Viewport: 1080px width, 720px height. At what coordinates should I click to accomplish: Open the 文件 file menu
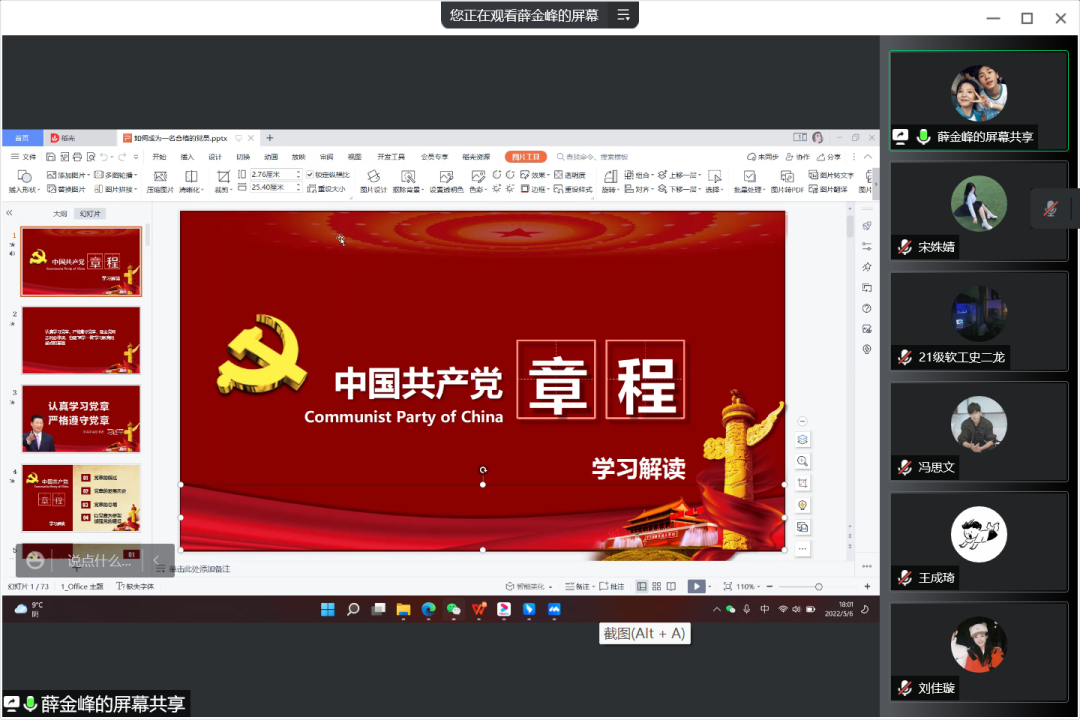click(x=24, y=157)
